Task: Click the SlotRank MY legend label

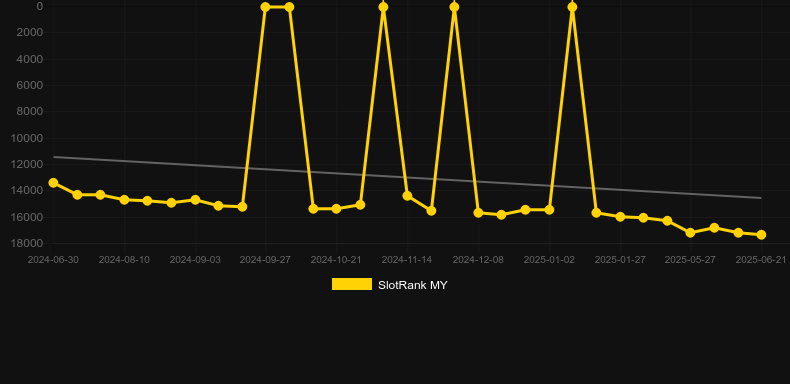Action: 412,285
